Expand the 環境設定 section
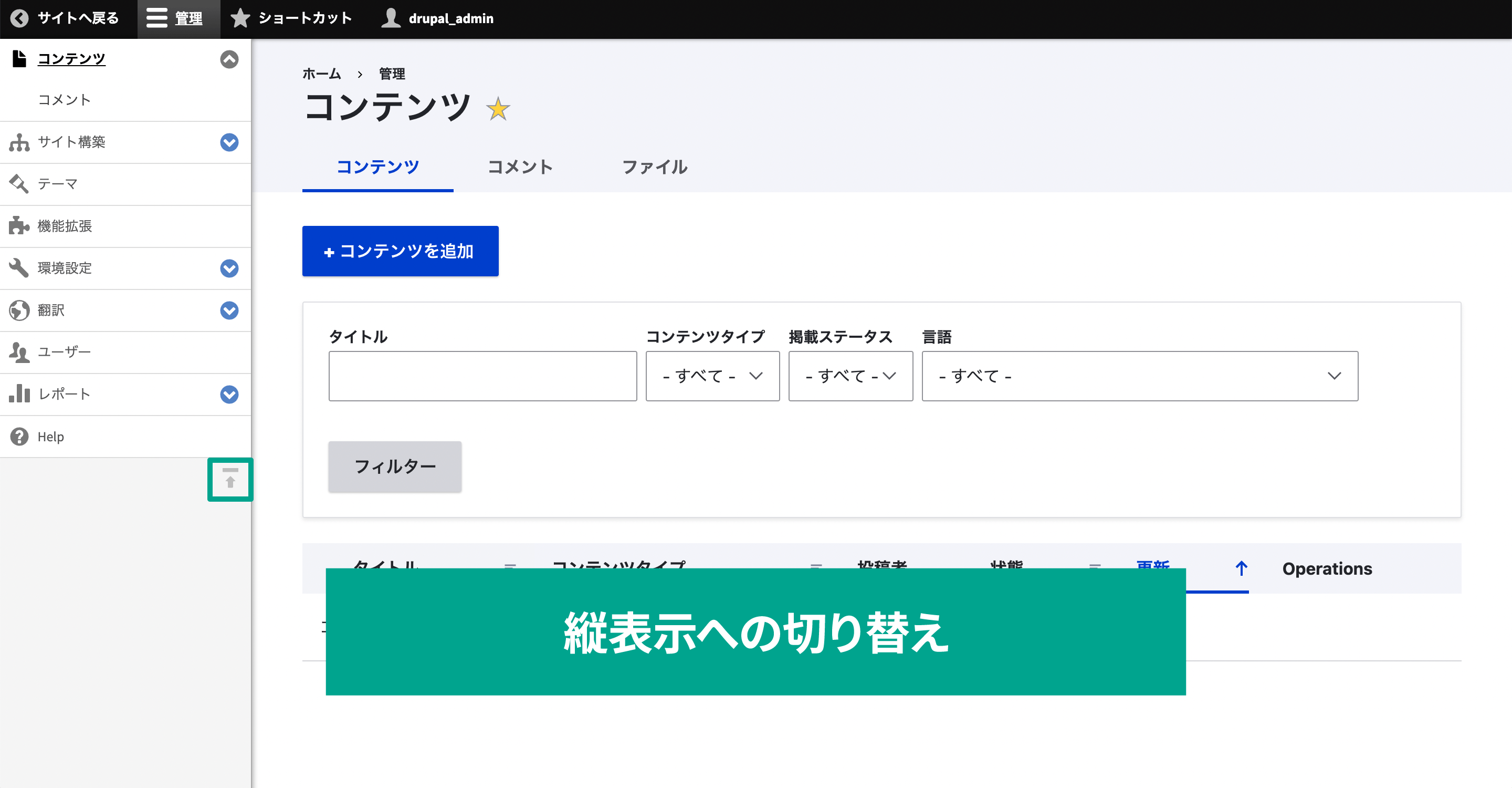1512x788 pixels. coord(229,268)
